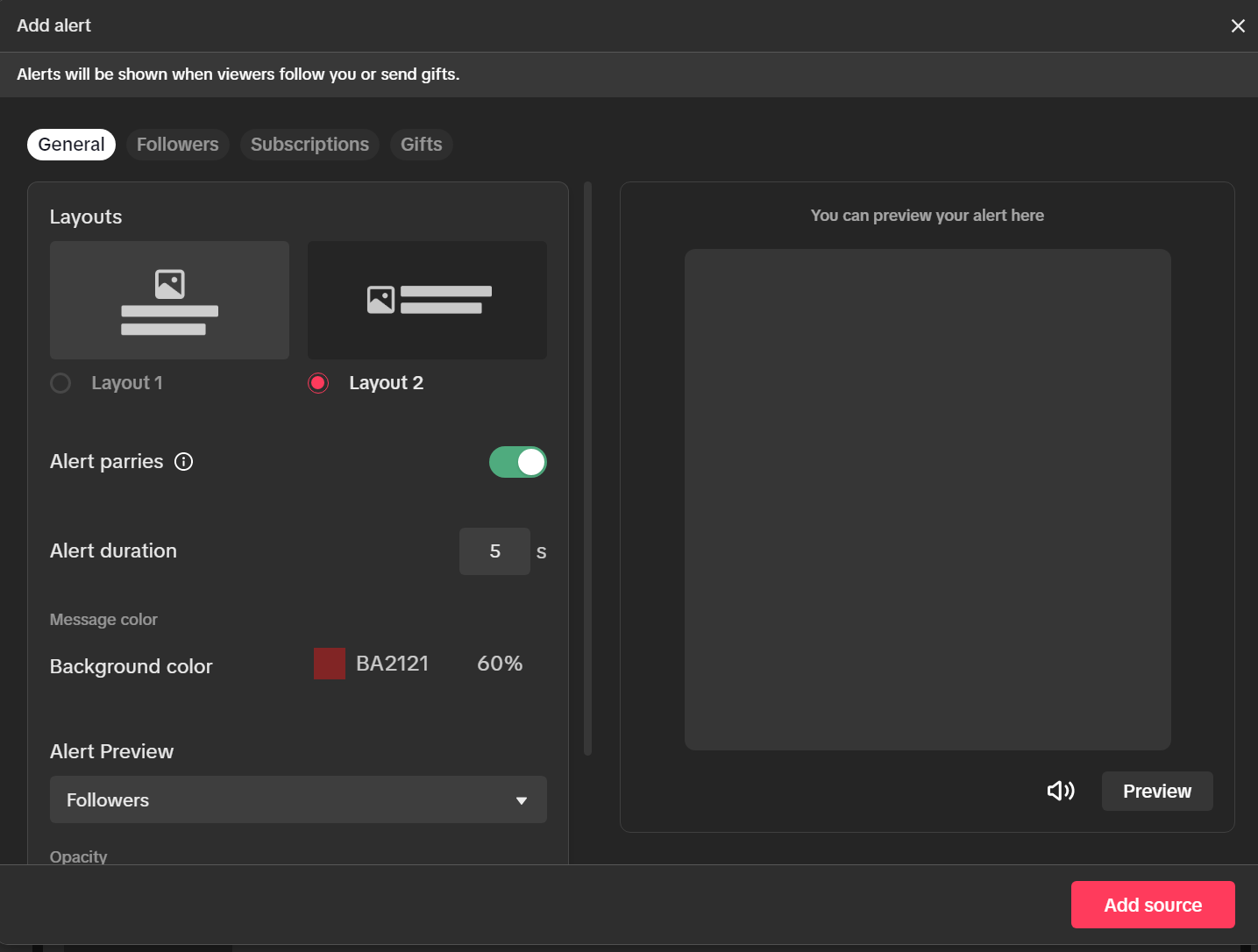Viewport: 1258px width, 952px height.
Task: Click the info icon beside Alert parries
Action: click(183, 462)
